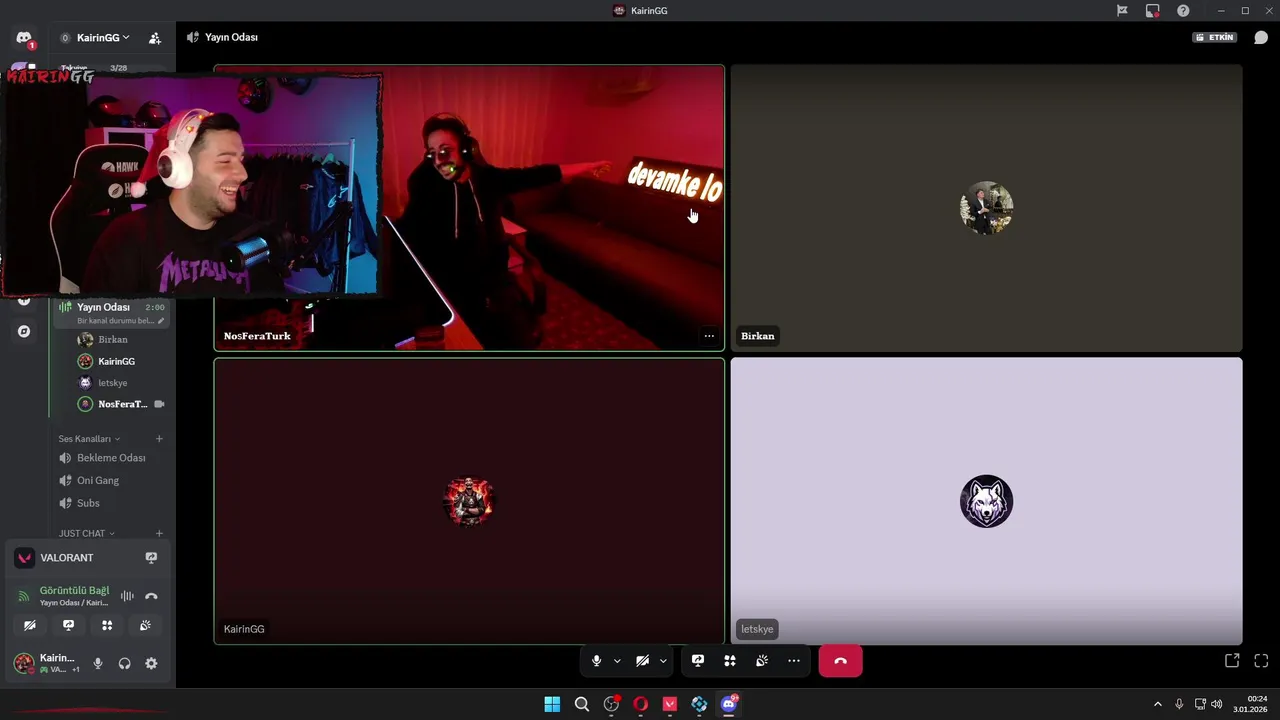
Task: Disconnect with the red hang-up button
Action: [840, 661]
